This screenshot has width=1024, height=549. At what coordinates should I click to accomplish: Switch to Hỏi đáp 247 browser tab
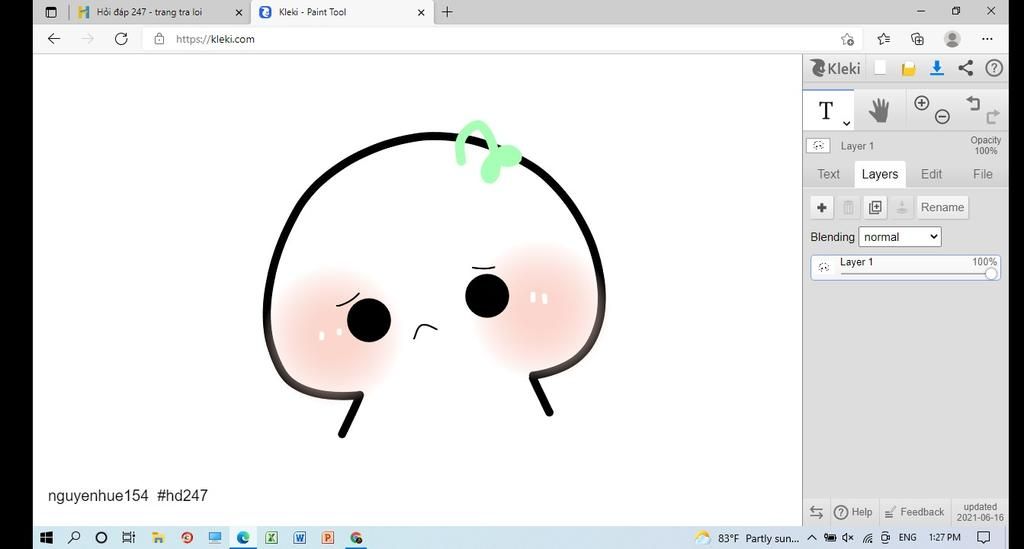[x=150, y=12]
